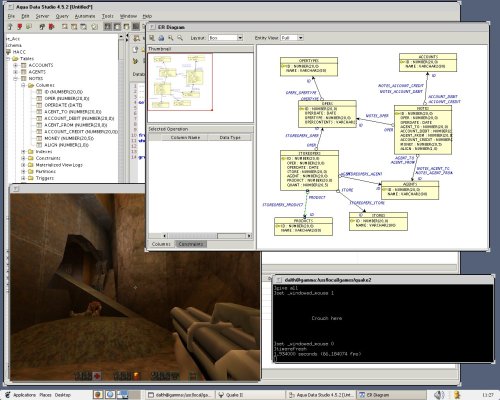The width and height of the screenshot is (500, 400).
Task: Open the Query menu
Action: 62,16
